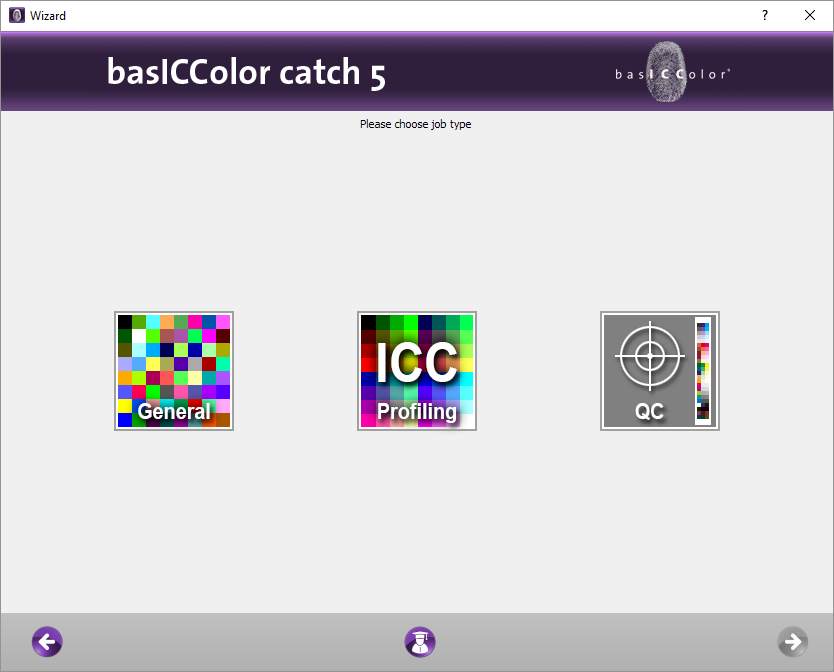Screen dimensions: 834x672
Task: Proceed using the forward arrow button
Action: coord(792,642)
